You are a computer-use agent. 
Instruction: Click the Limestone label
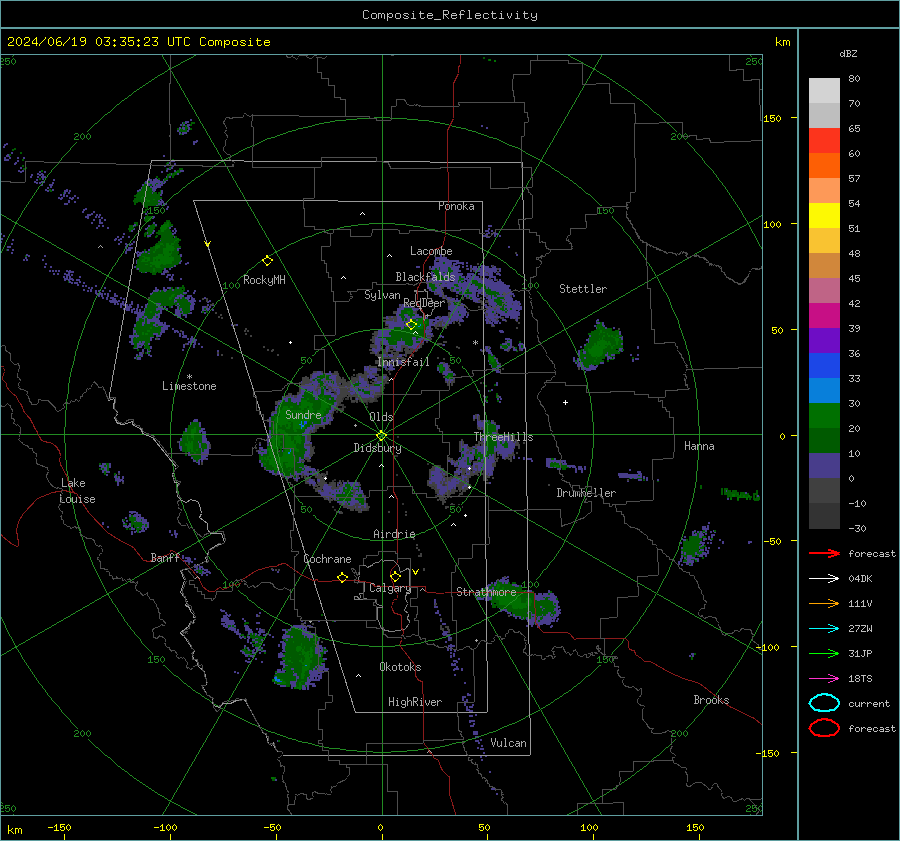189,386
